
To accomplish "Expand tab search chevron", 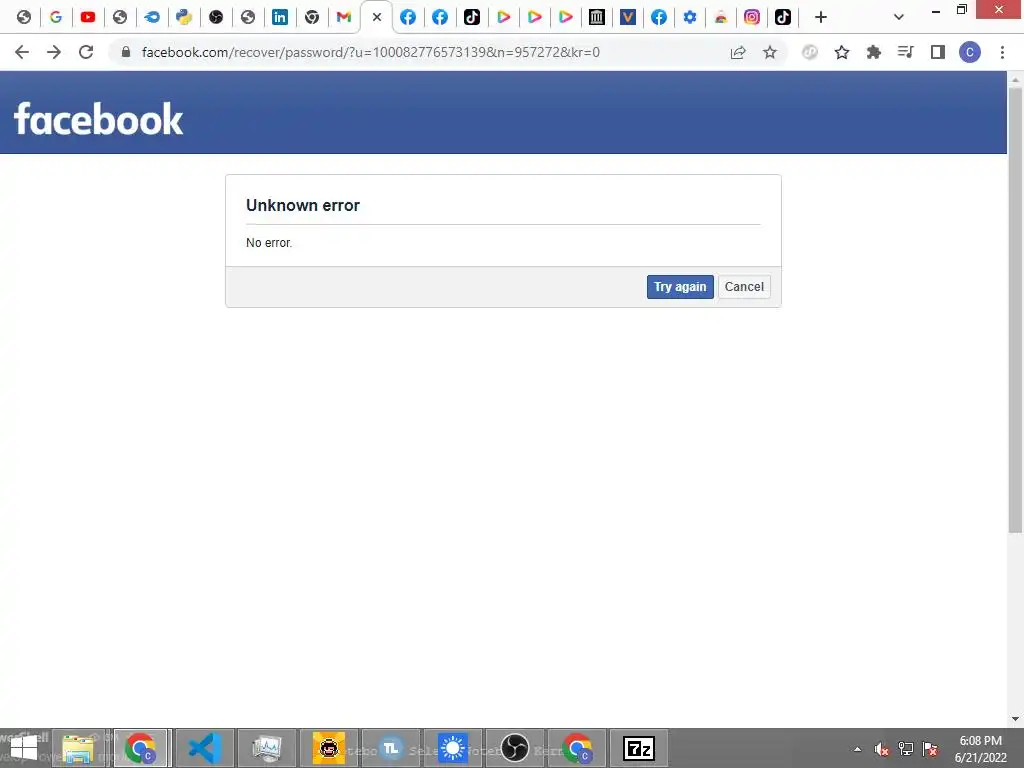I will click(899, 17).
